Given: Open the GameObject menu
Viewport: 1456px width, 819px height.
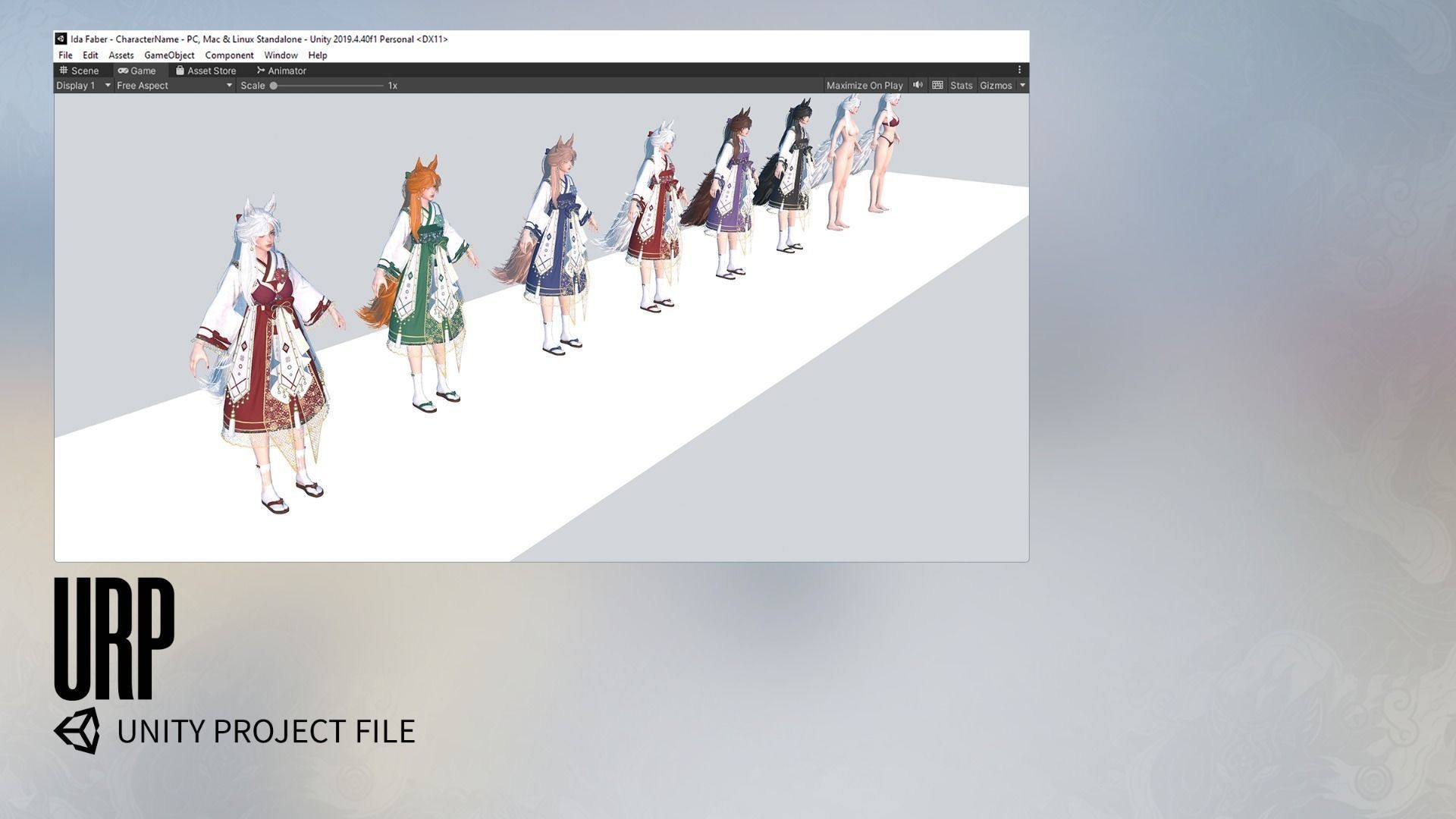Looking at the screenshot, I should coord(169,55).
